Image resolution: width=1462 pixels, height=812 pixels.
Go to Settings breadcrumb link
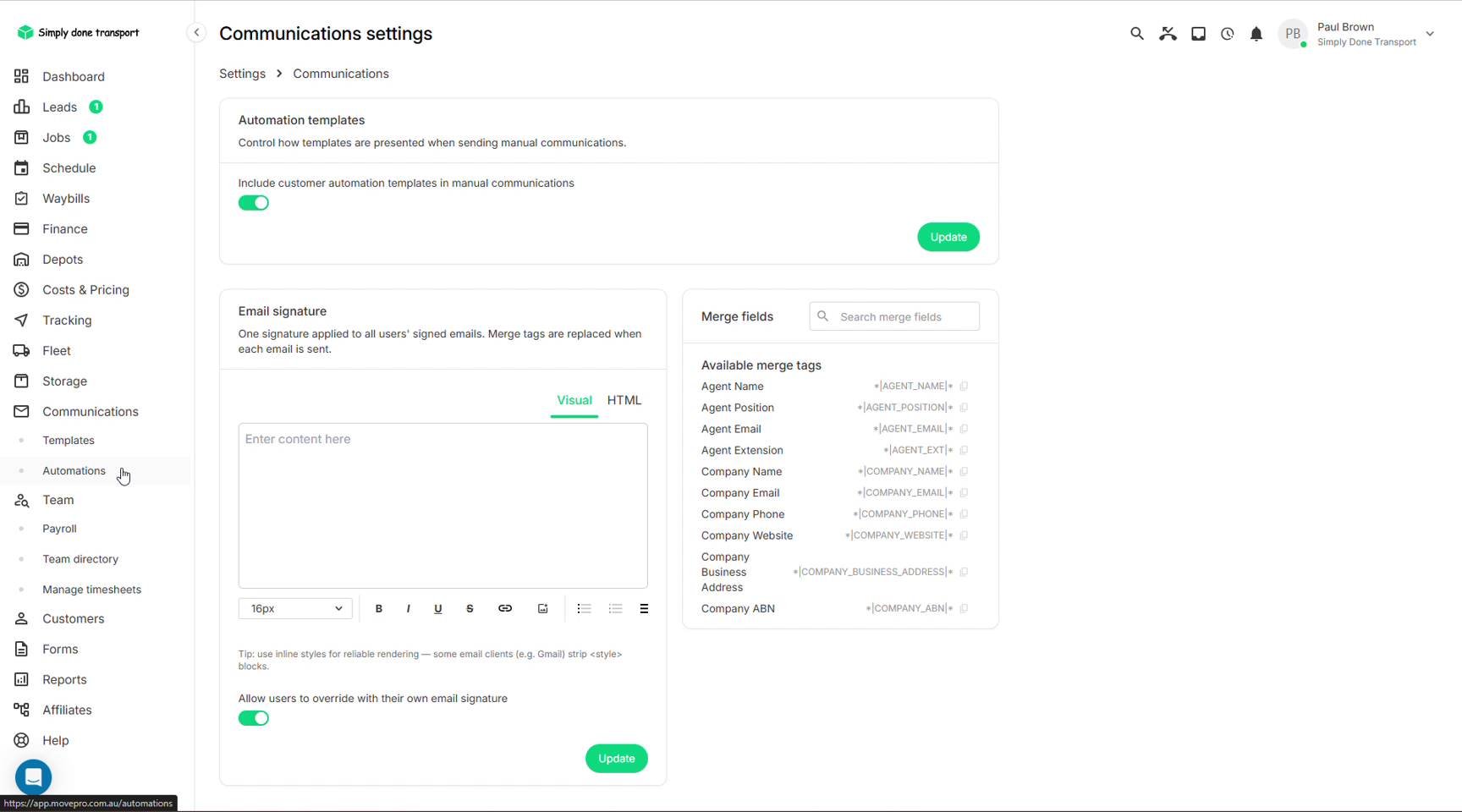pyautogui.click(x=242, y=74)
